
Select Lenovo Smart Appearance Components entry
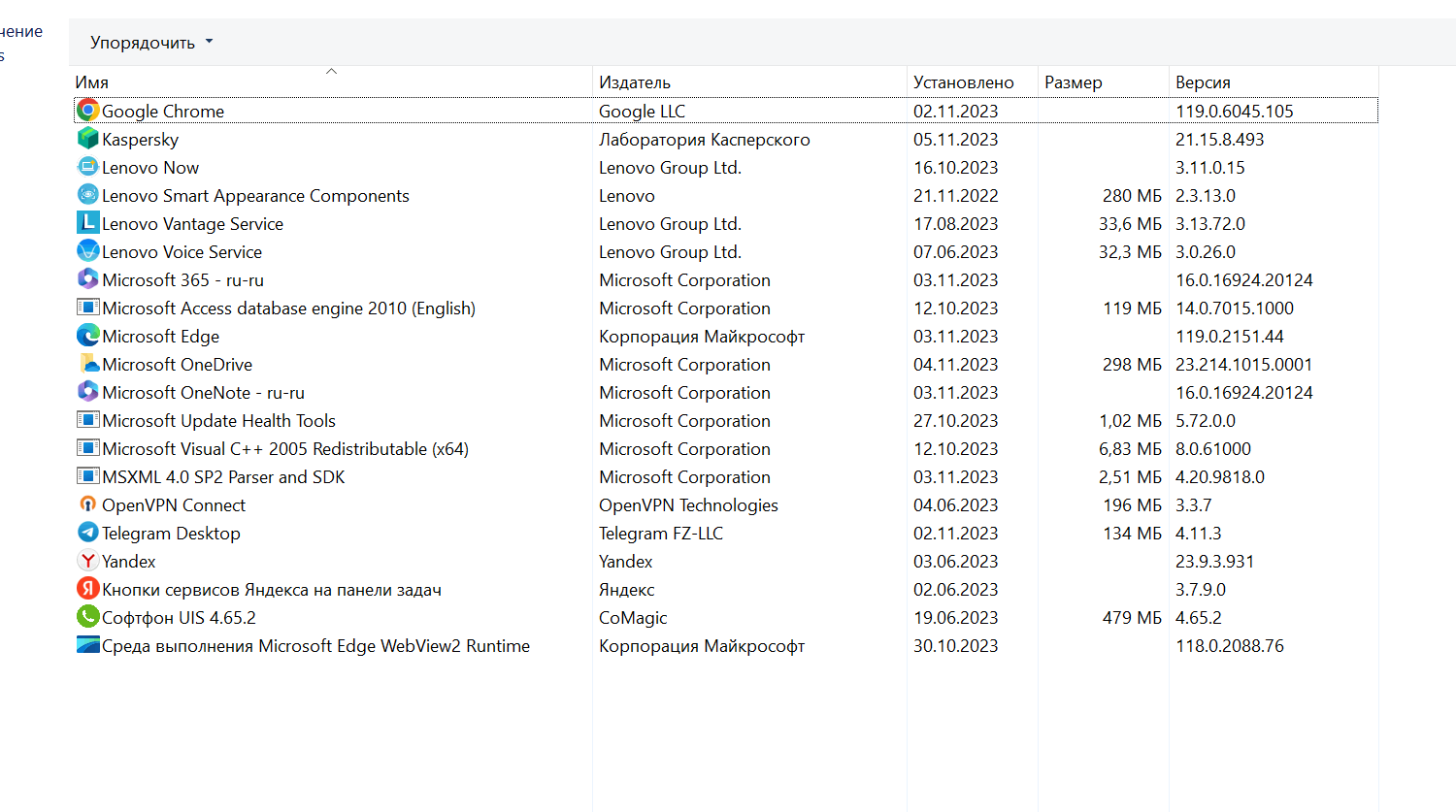click(255, 196)
